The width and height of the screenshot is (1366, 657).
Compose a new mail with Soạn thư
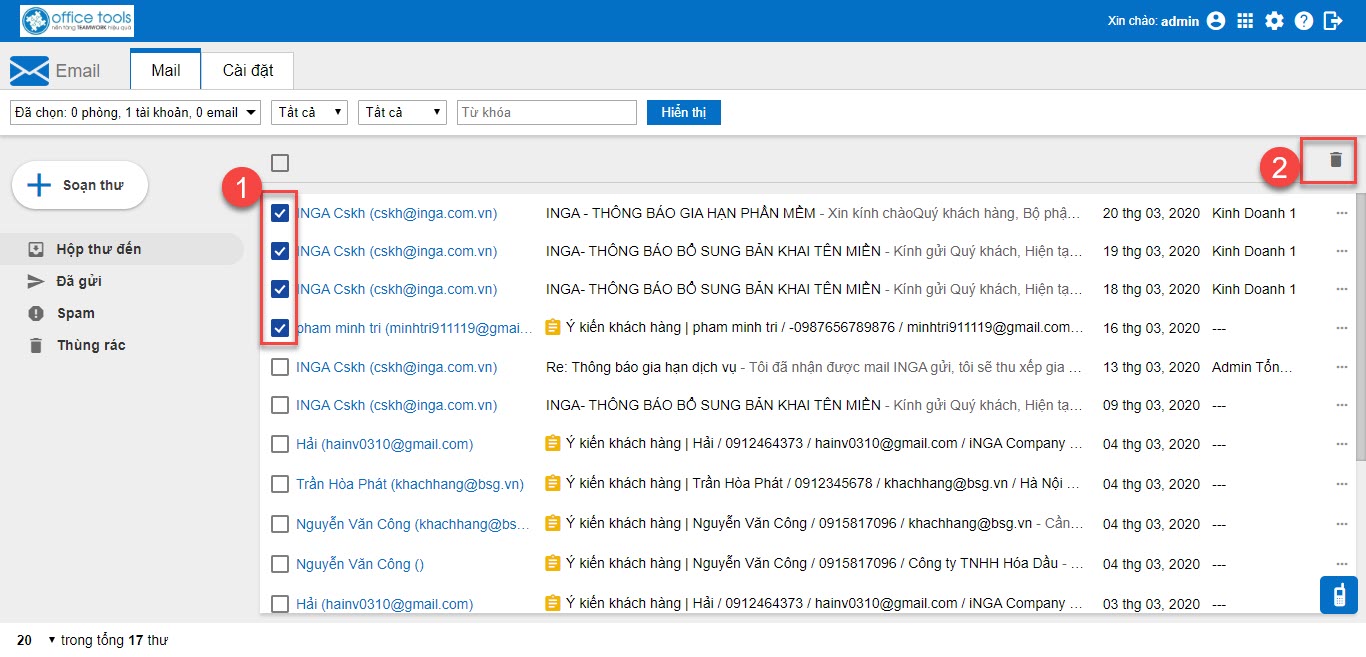click(x=80, y=185)
